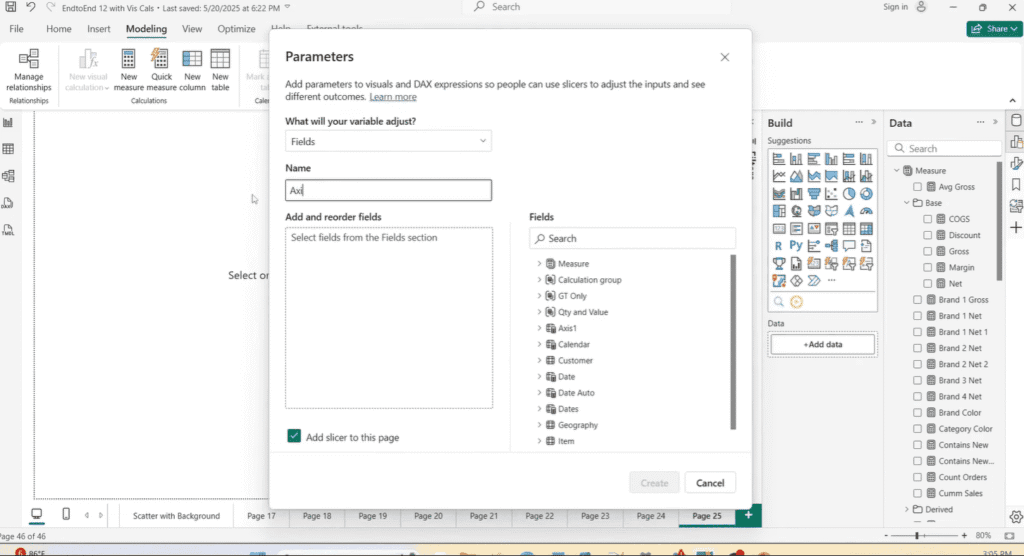Open Model view from left sidebar

(x=8, y=176)
